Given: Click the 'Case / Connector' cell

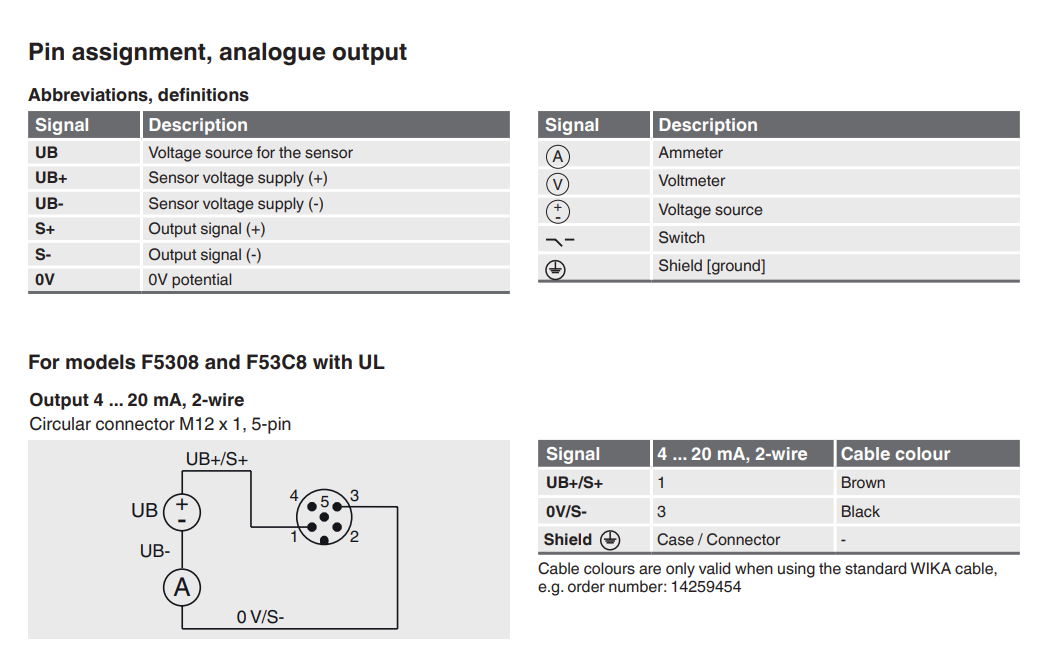Looking at the screenshot, I should [718, 540].
